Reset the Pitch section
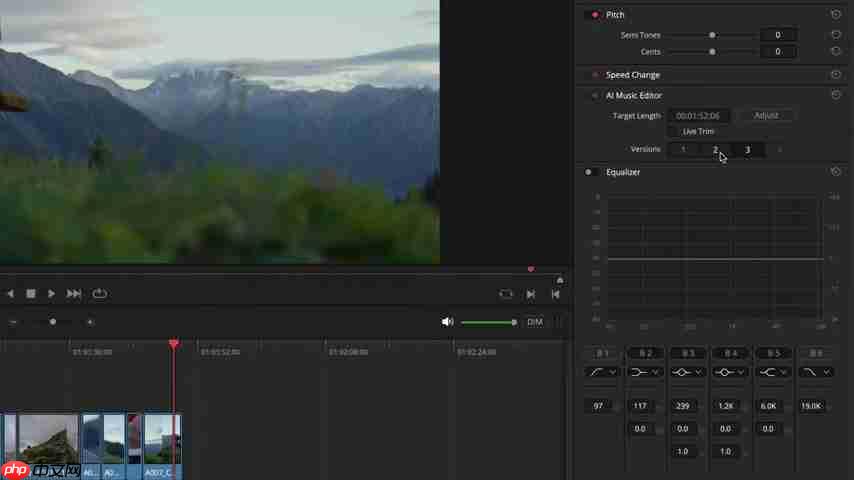The height and width of the screenshot is (480, 854). click(835, 14)
